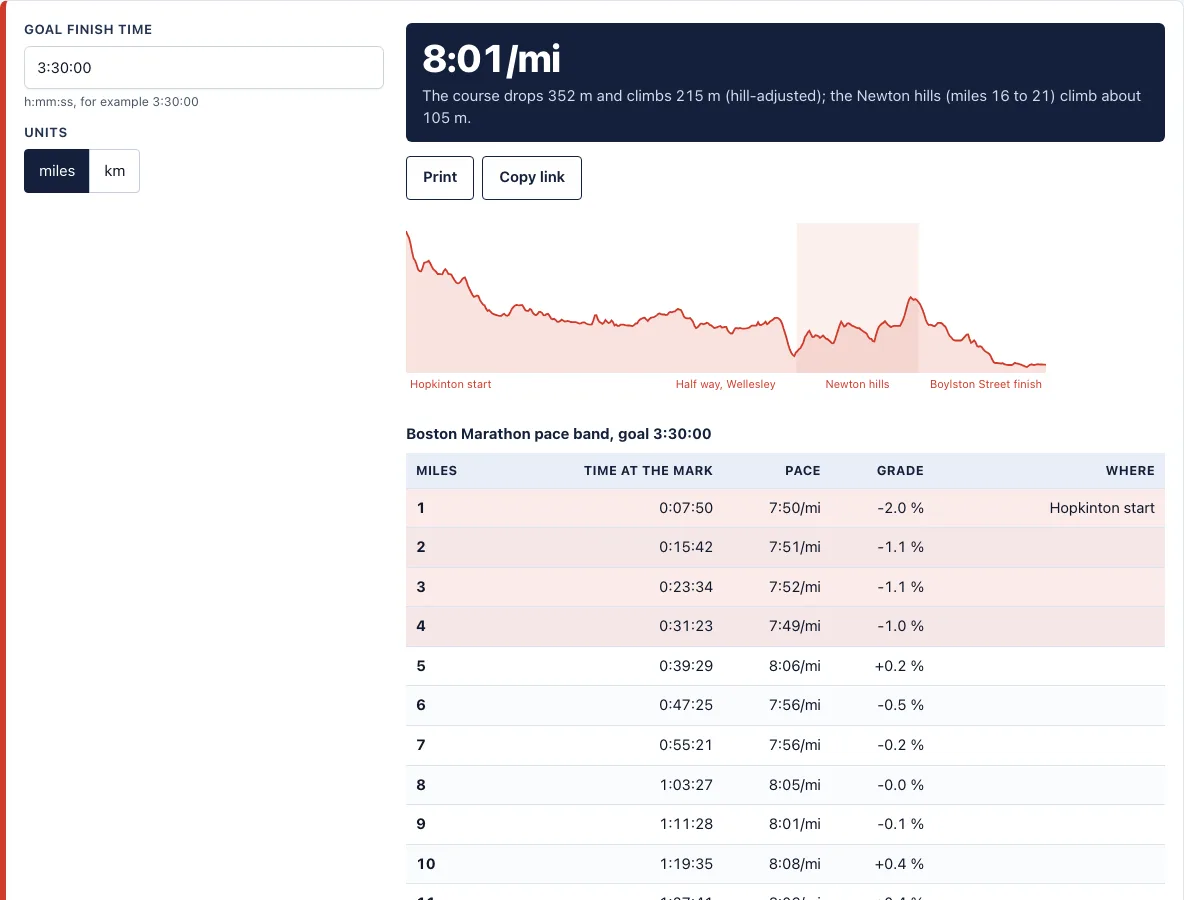Image resolution: width=1184 pixels, height=900 pixels.
Task: Click the -1.0 % grade cell
Action: [900, 626]
